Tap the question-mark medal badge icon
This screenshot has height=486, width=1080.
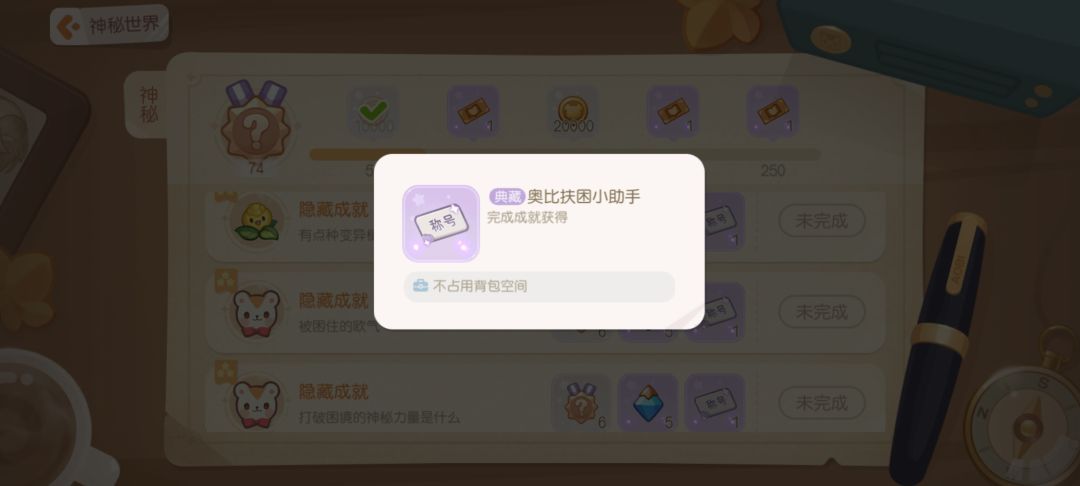click(256, 126)
